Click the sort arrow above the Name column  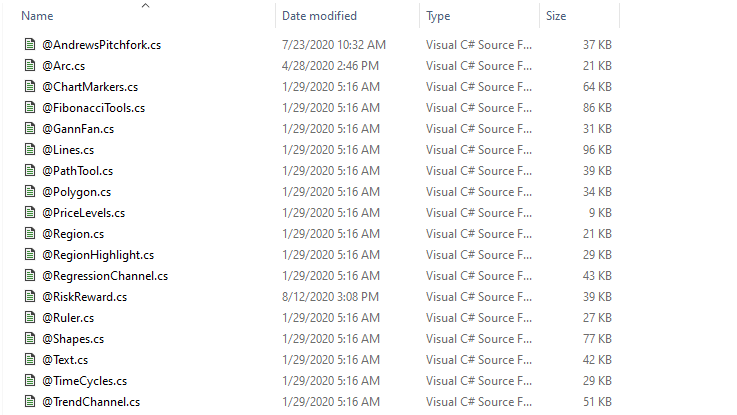tap(146, 5)
